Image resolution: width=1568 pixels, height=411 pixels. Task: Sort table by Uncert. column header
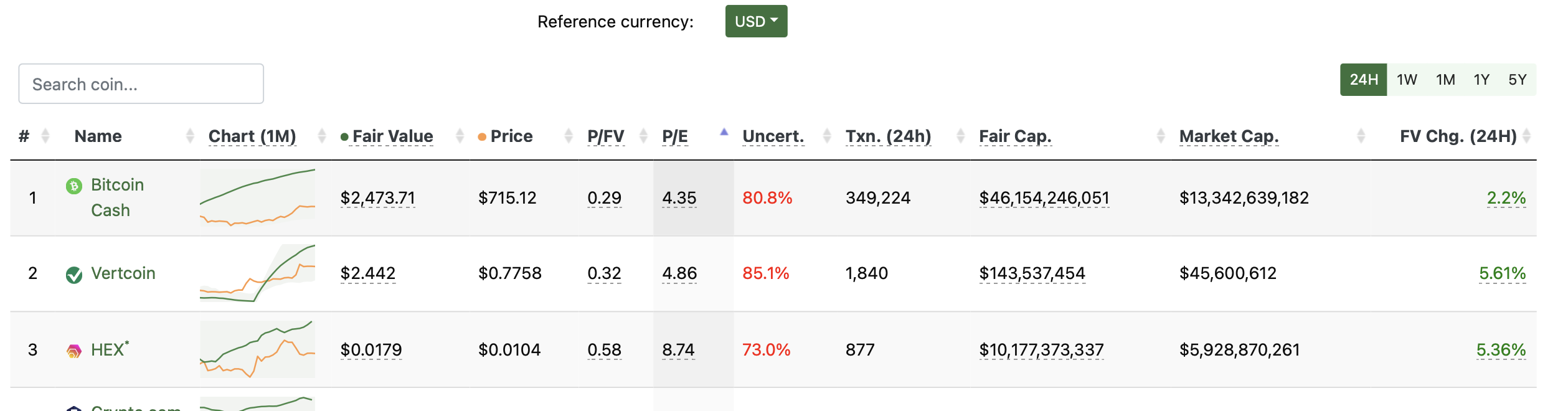click(773, 136)
